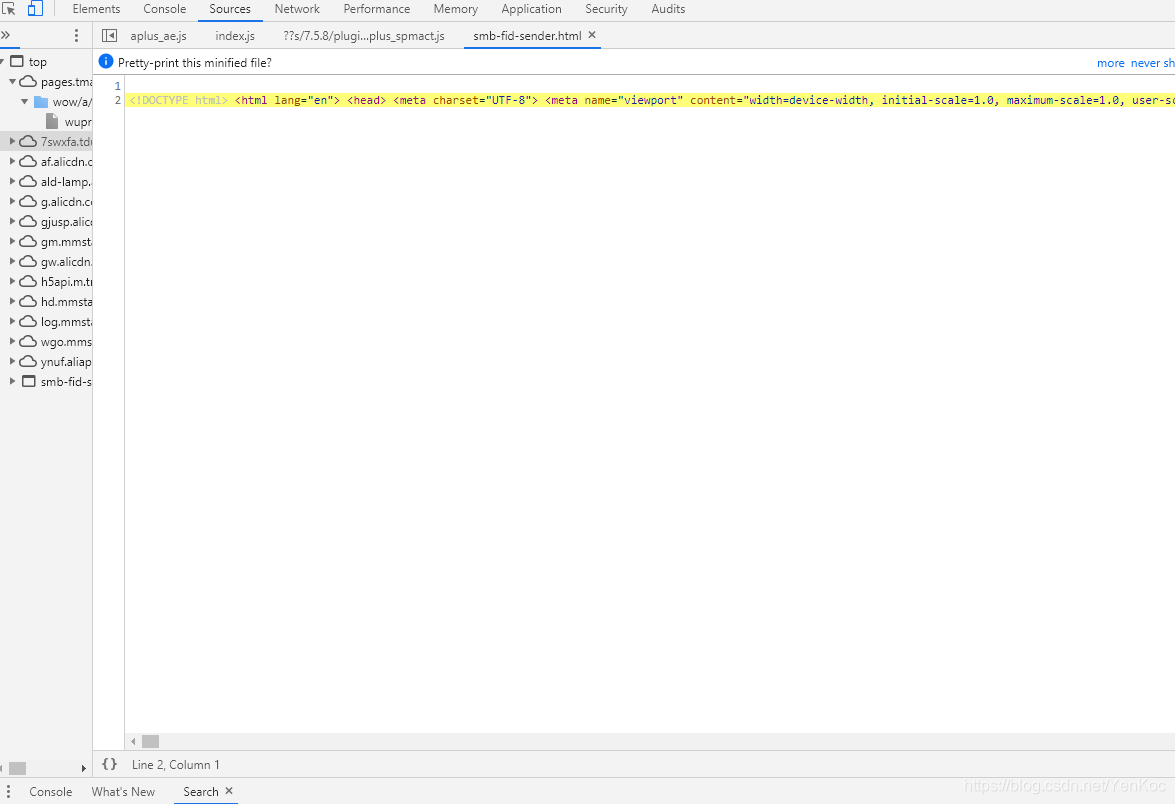
Task: Expand the af.alicdn domain node
Action: (x=12, y=161)
